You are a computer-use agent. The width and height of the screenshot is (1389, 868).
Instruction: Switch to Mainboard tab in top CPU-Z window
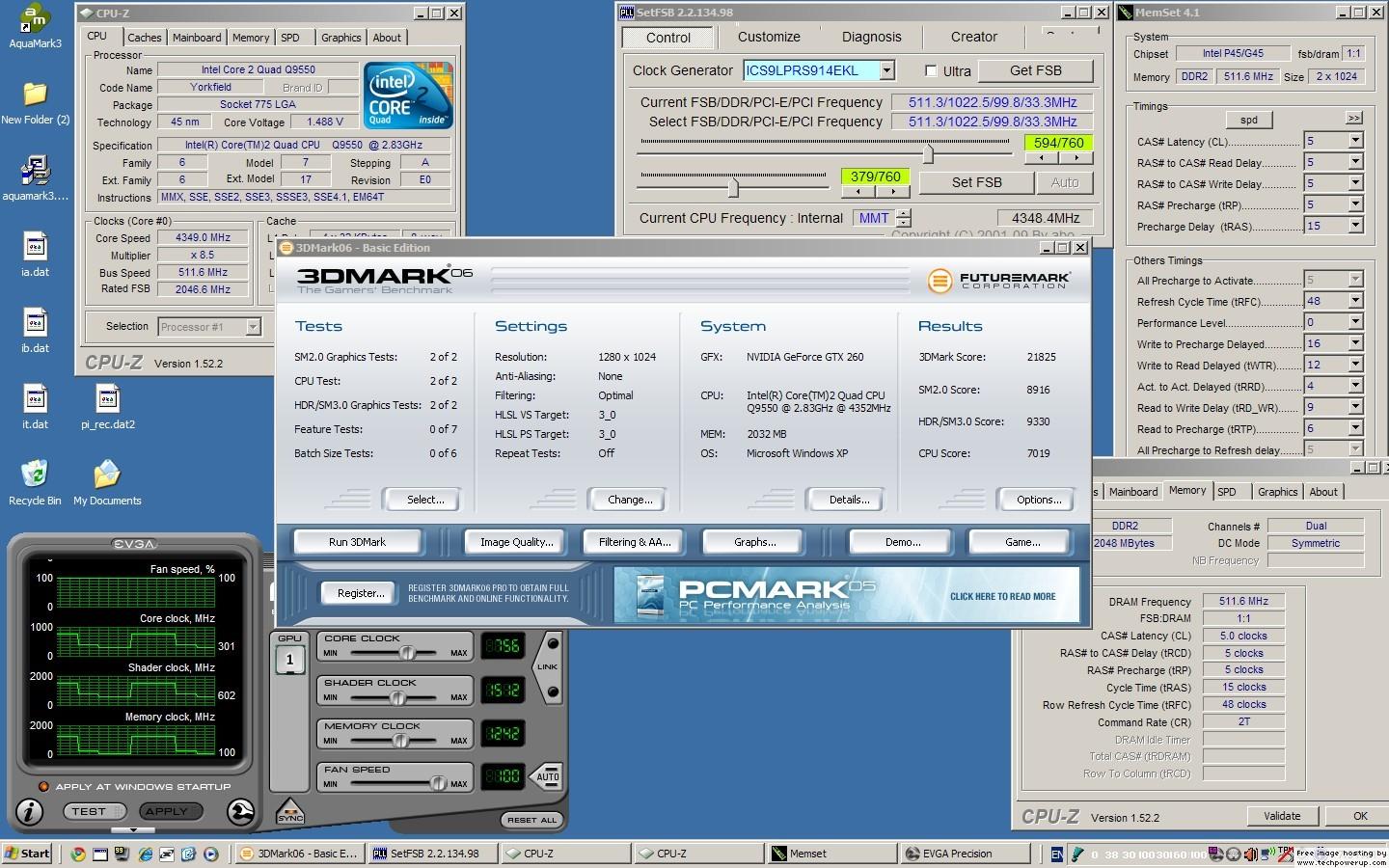[197, 38]
